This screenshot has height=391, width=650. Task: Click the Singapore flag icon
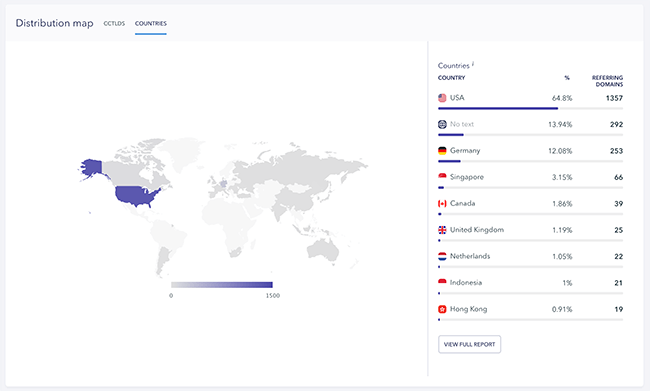point(442,177)
